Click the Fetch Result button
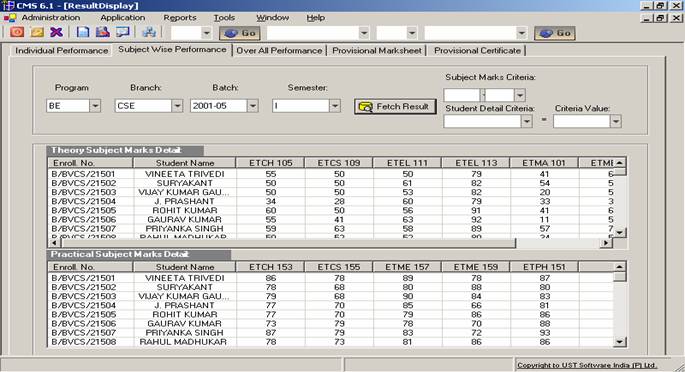 (395, 107)
